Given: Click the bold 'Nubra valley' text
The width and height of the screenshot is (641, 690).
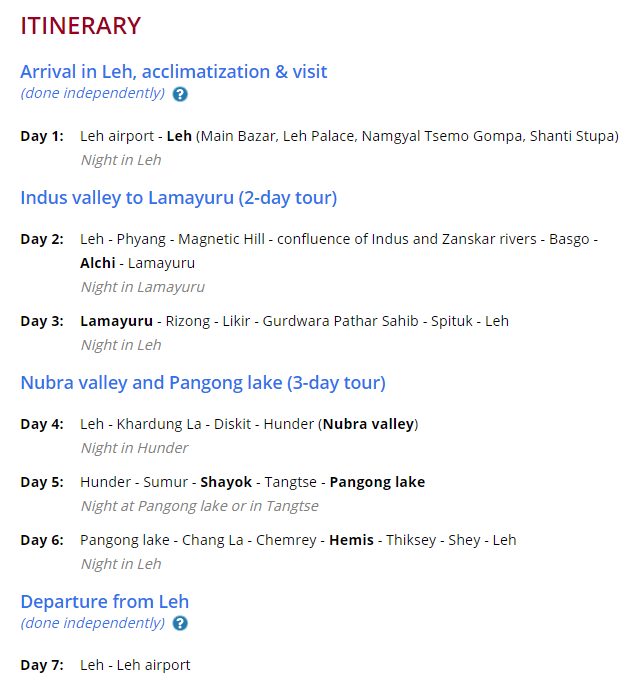Looking at the screenshot, I should pyautogui.click(x=368, y=424).
